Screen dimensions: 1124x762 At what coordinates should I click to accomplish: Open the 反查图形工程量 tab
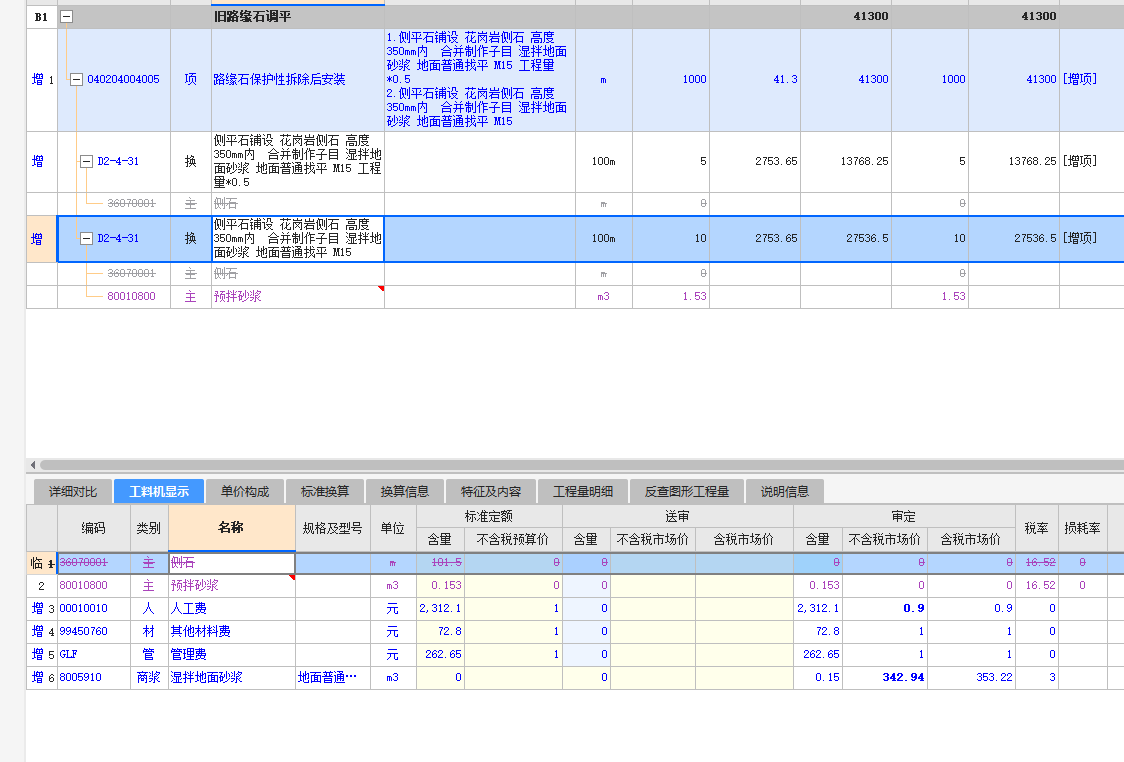pos(687,491)
